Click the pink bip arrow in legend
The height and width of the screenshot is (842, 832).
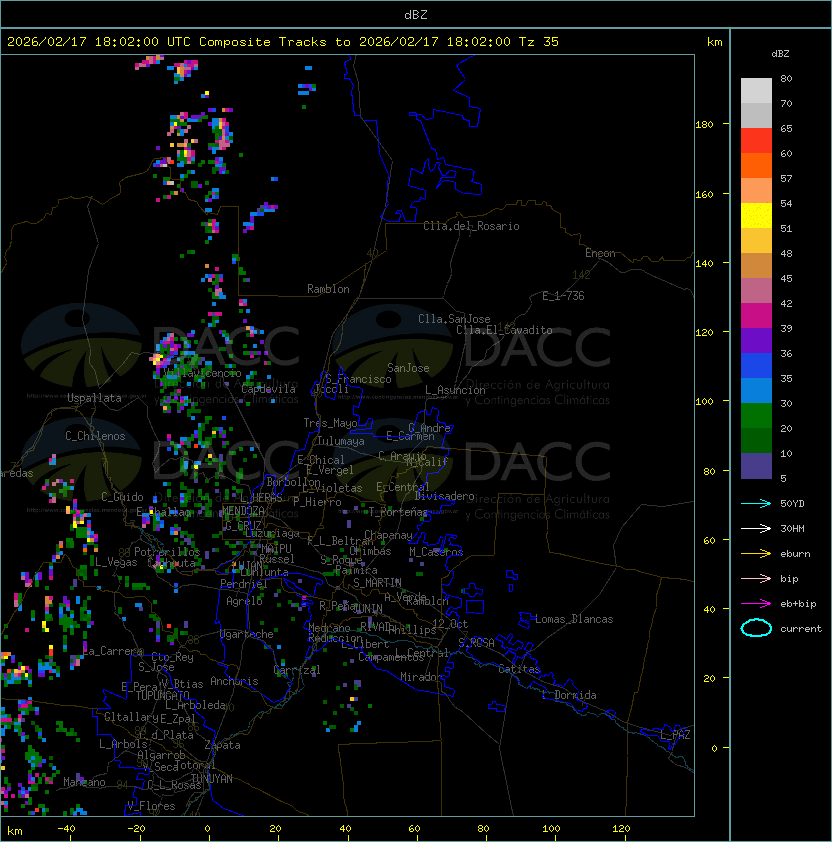click(x=756, y=579)
